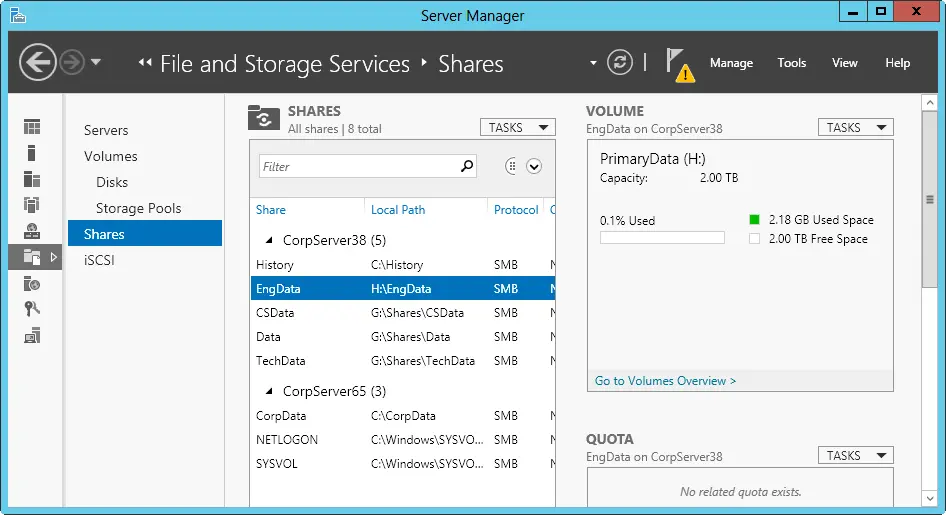Open Dashboard icon in left sidebar

(32, 127)
